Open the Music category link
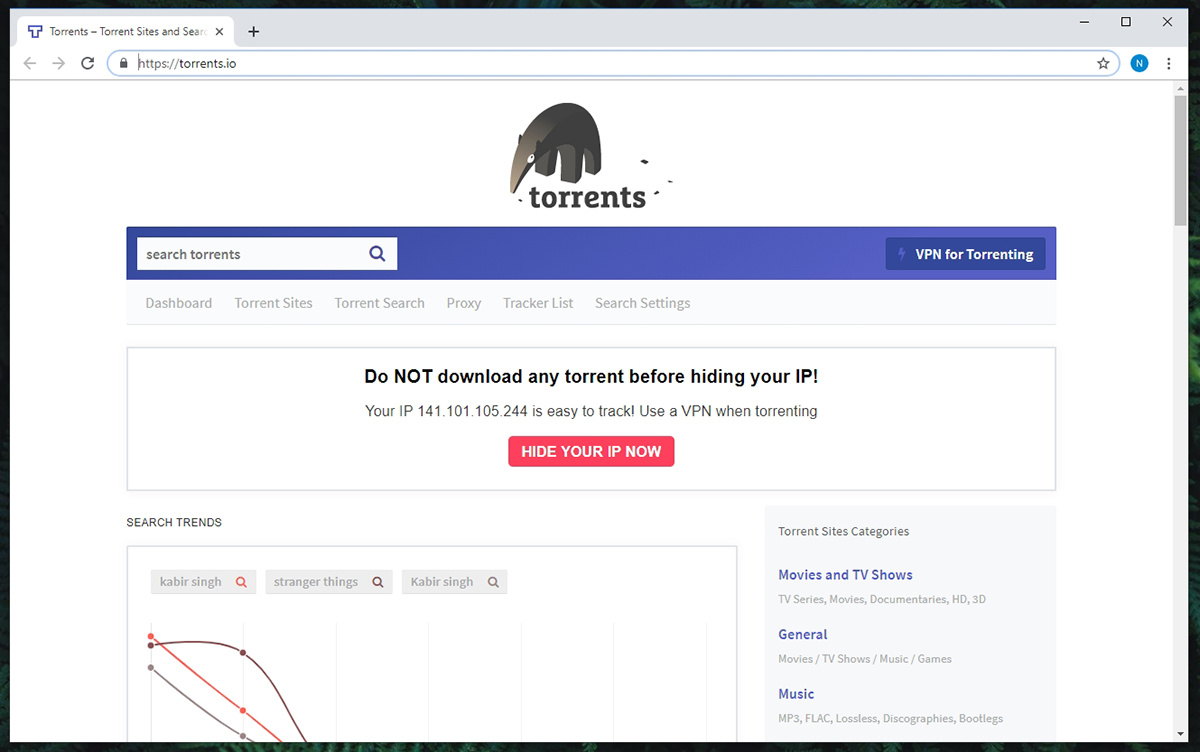1200x752 pixels. [797, 694]
